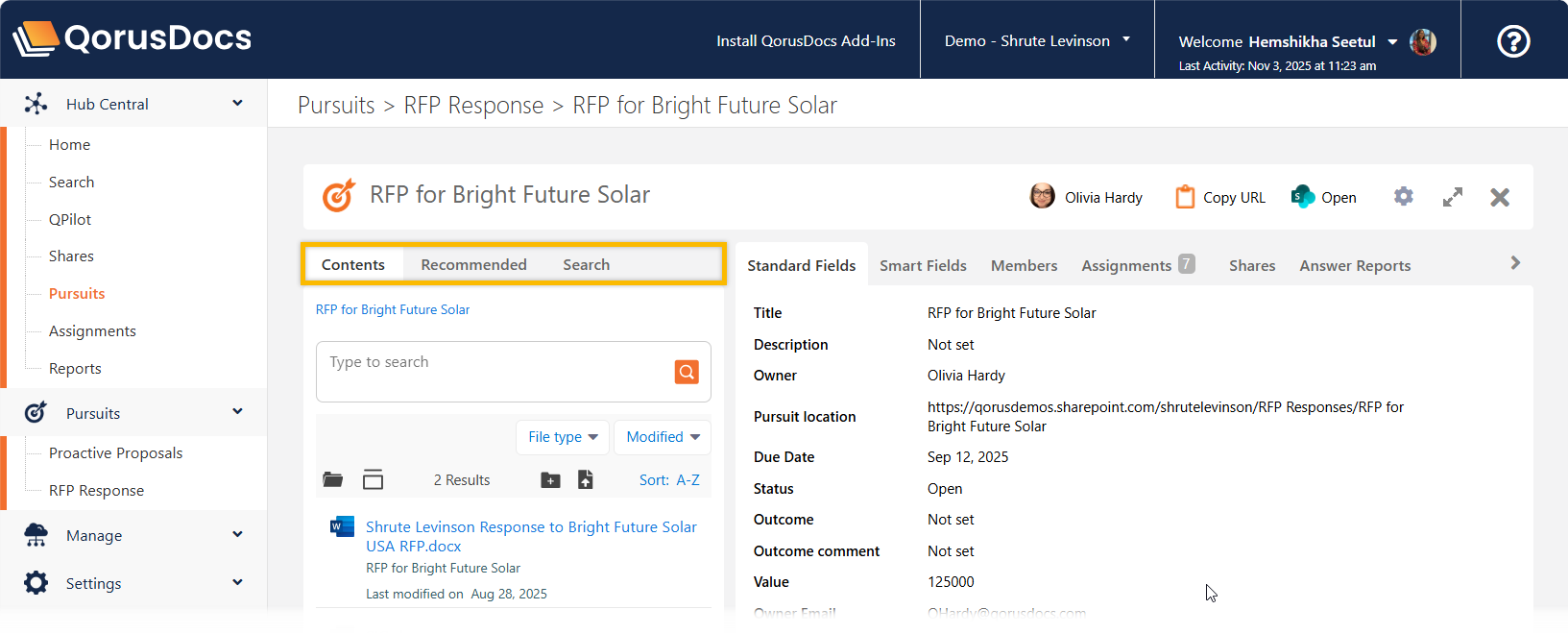Switch to the Recommended tab

pos(473,265)
